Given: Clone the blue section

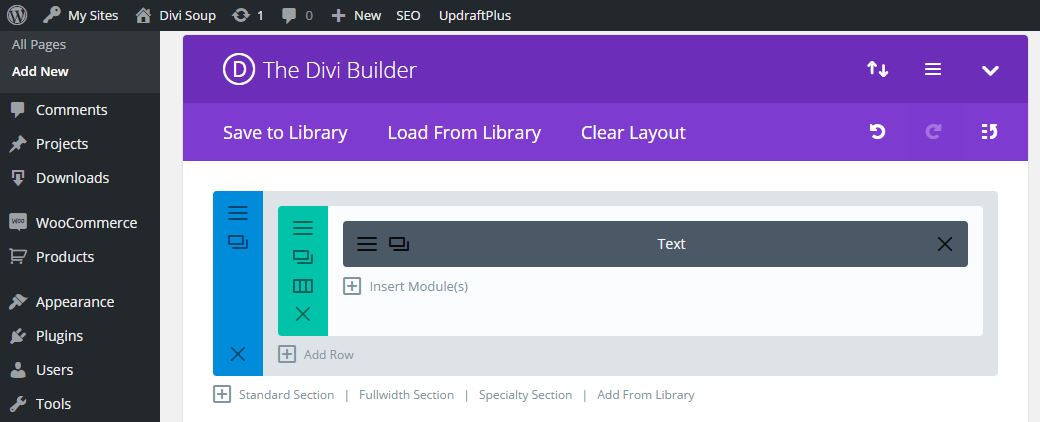Looking at the screenshot, I should 237,242.
